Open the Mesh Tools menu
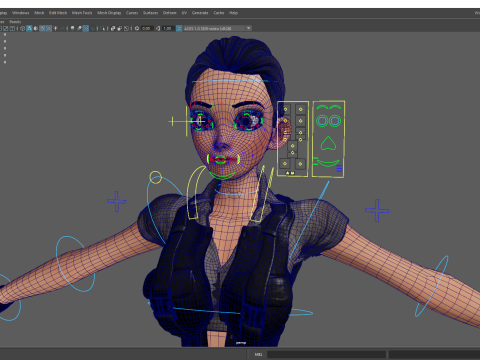 click(82, 13)
